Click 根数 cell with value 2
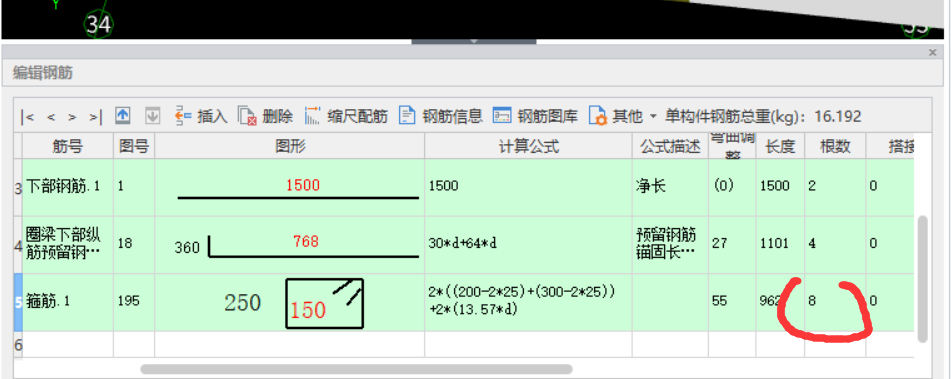 pos(835,187)
